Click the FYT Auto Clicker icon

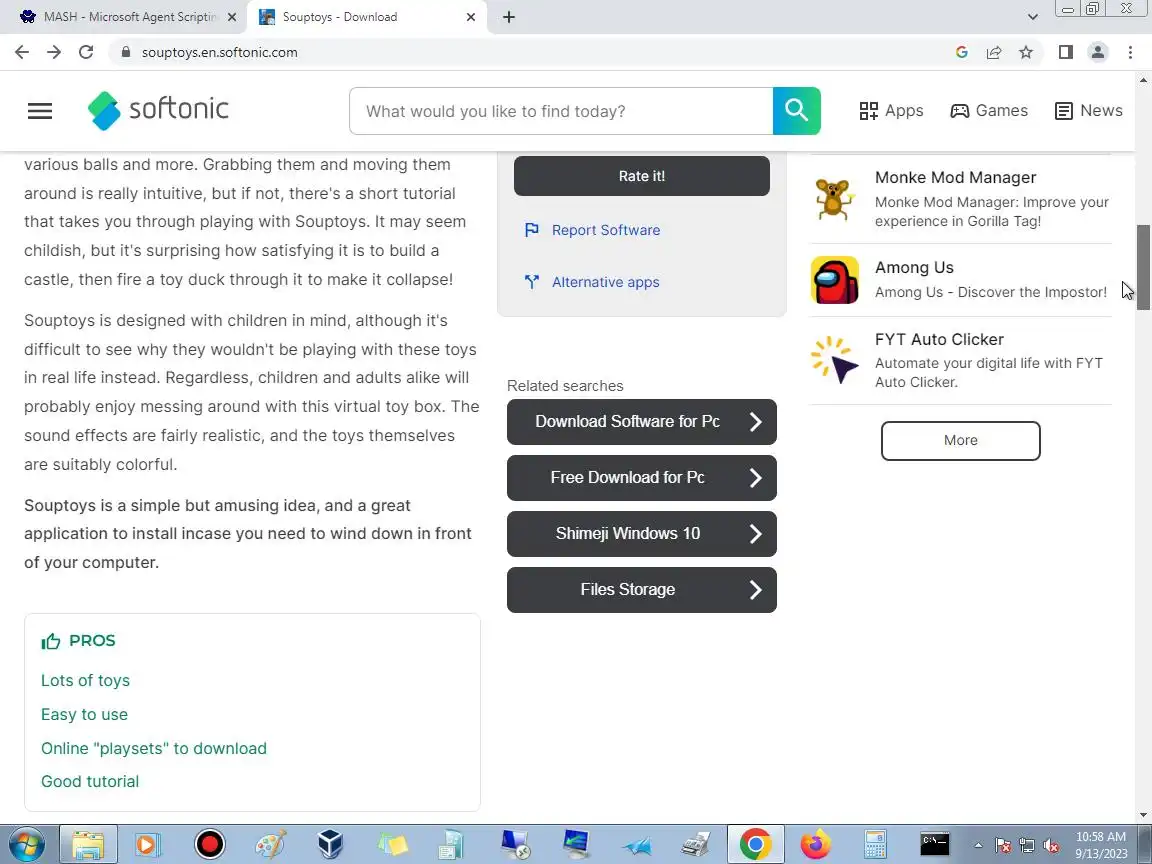835,360
